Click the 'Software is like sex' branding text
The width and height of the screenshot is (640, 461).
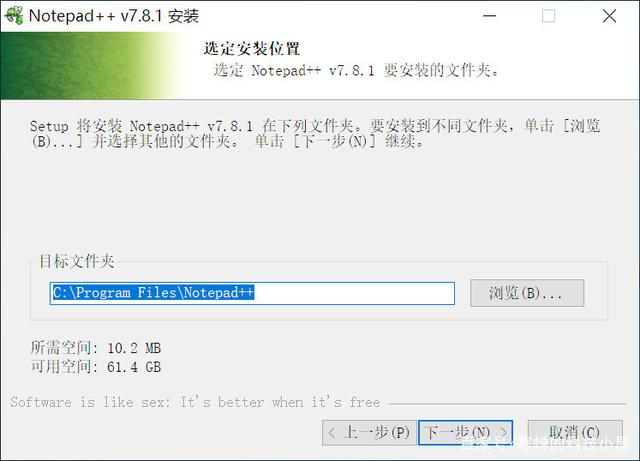pos(195,402)
